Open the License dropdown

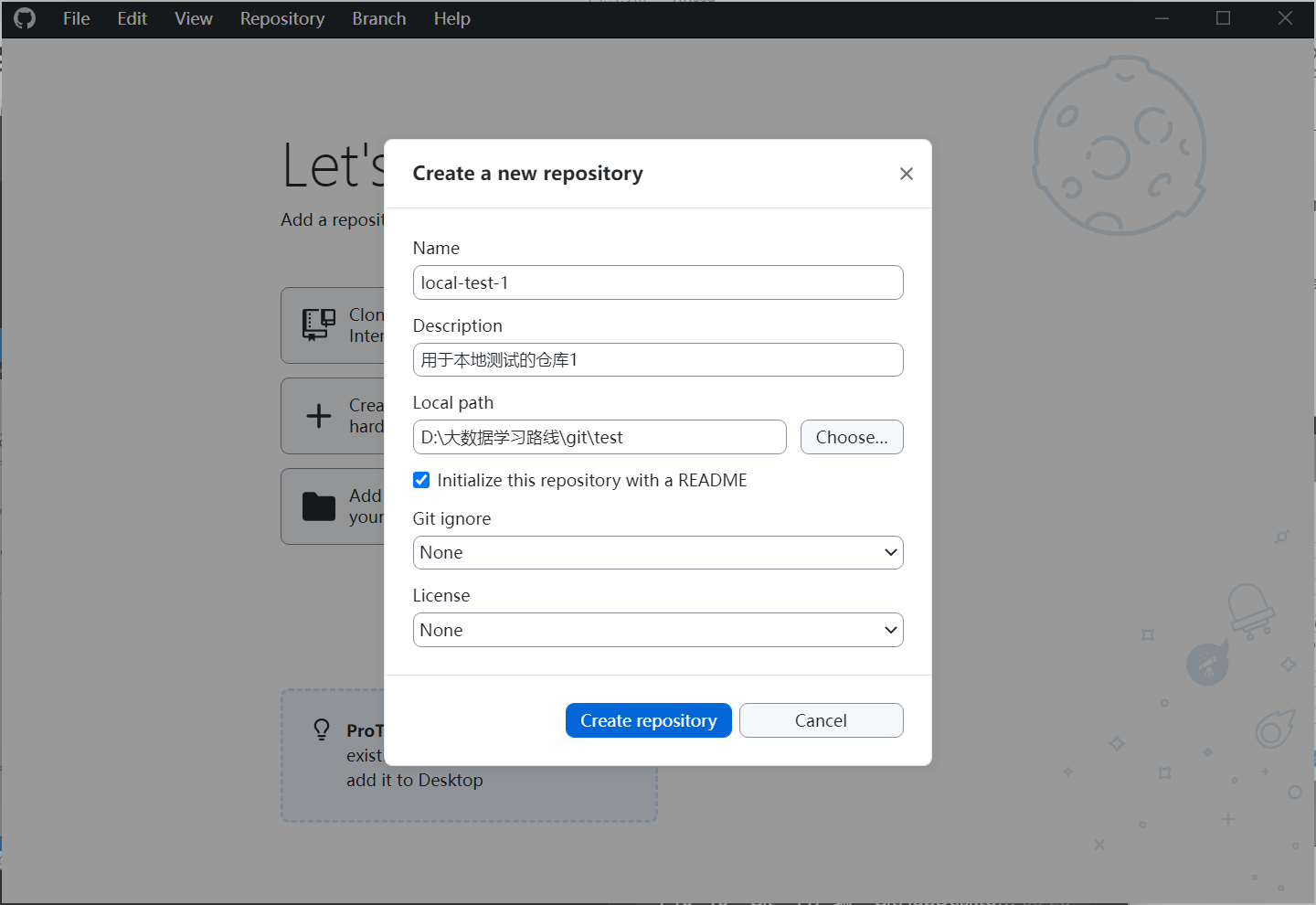(x=658, y=630)
